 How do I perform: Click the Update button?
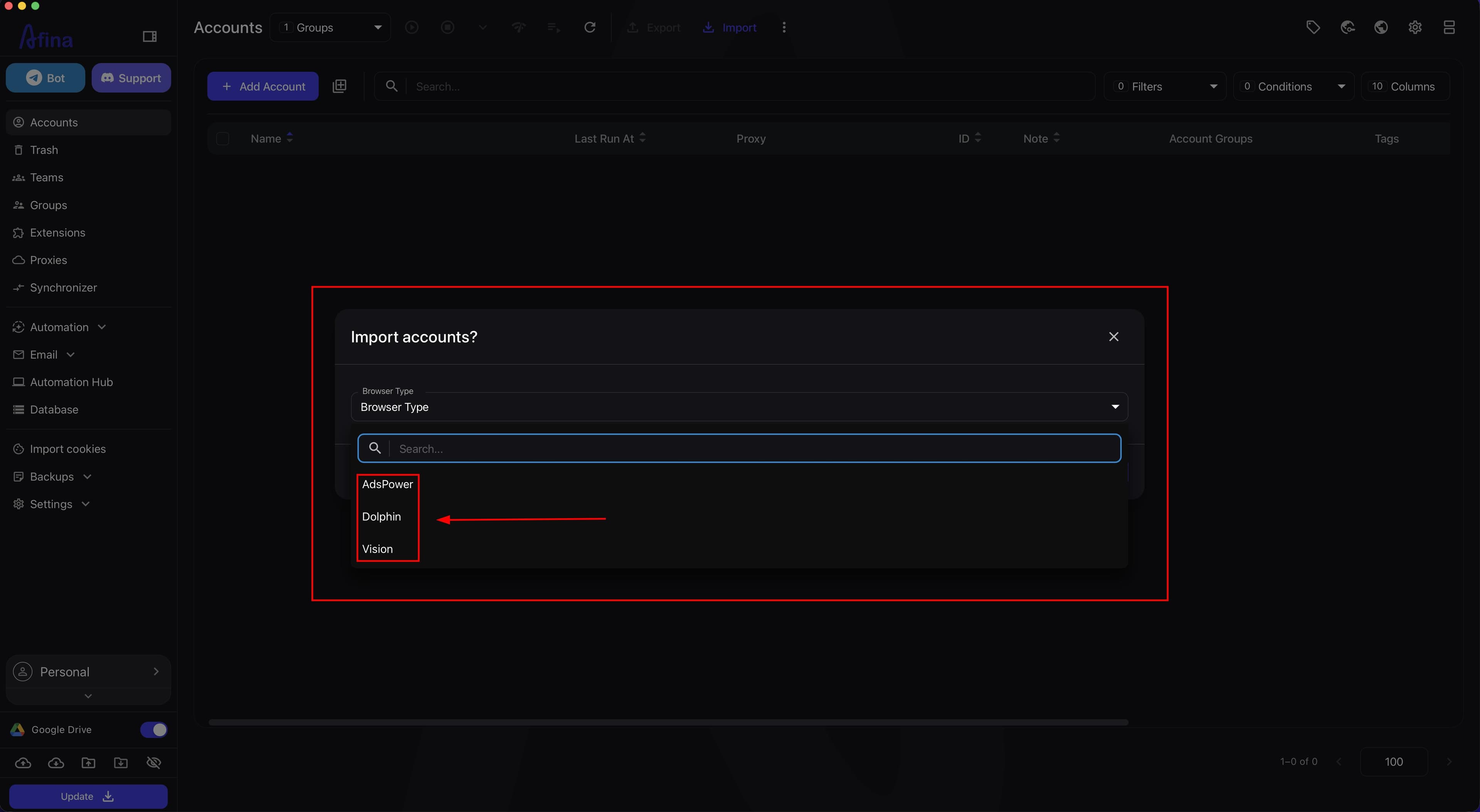(89, 797)
